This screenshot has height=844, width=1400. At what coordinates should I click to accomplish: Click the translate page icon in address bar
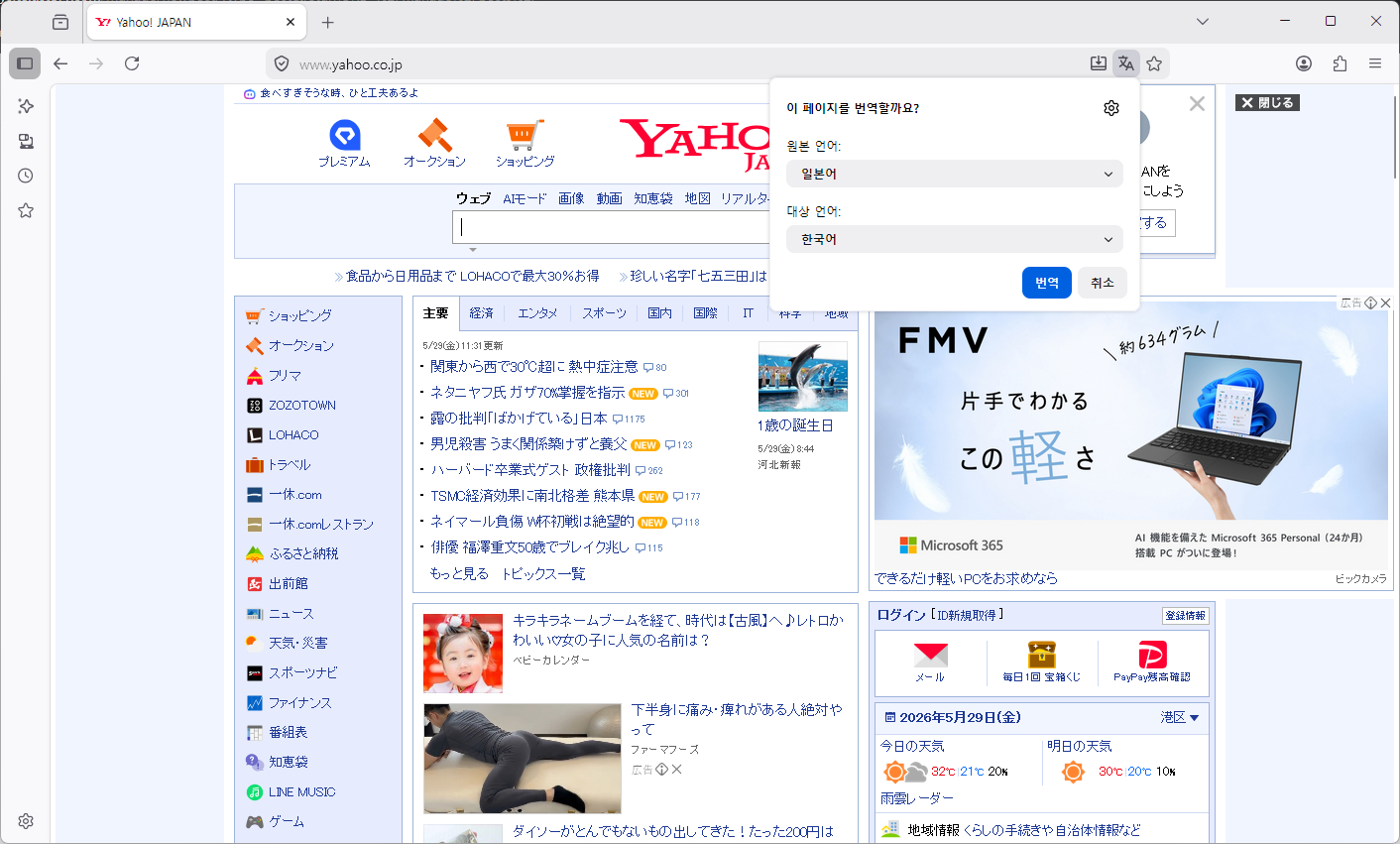tap(1126, 63)
